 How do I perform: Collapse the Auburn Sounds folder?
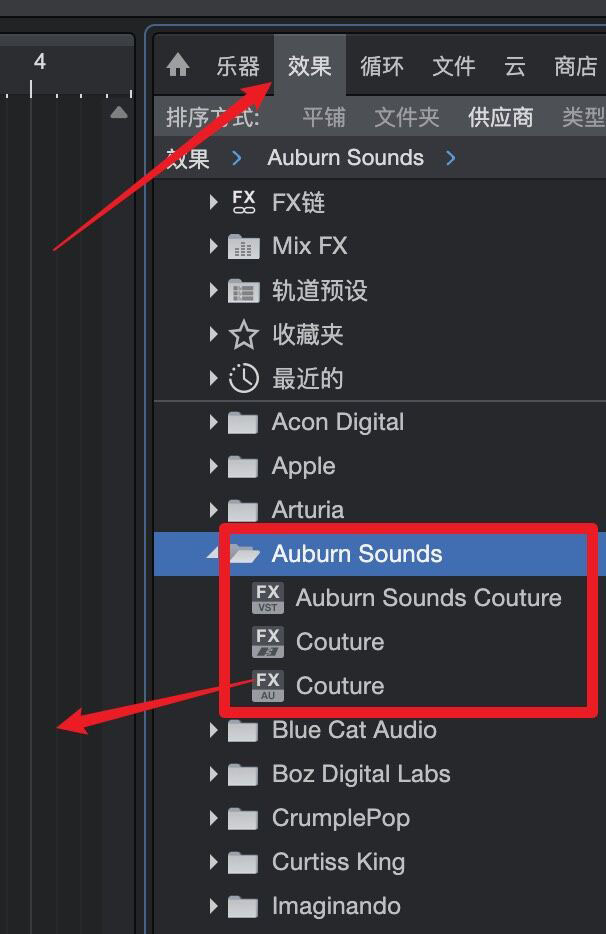(213, 553)
